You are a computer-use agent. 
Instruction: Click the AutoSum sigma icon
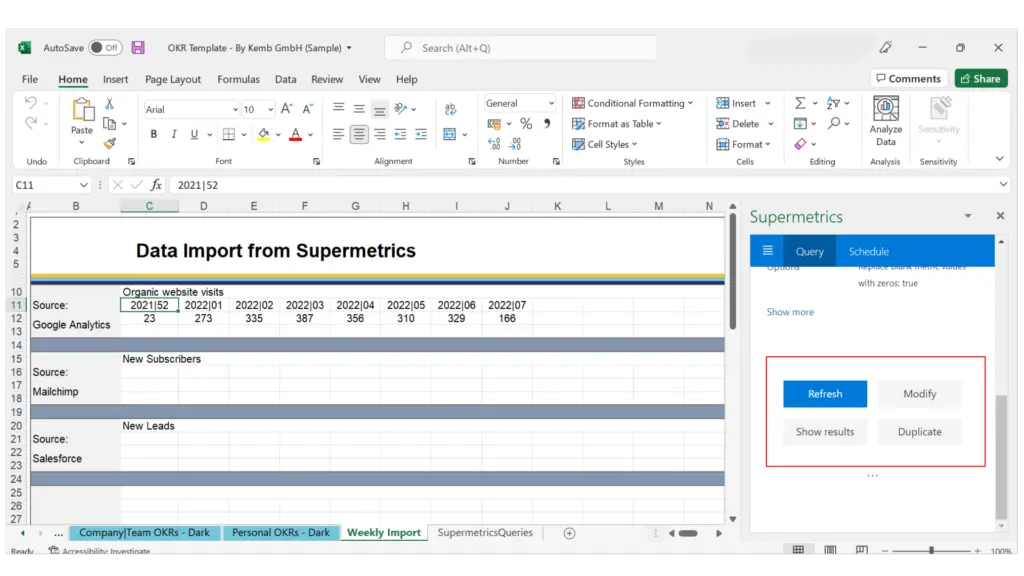(x=800, y=103)
